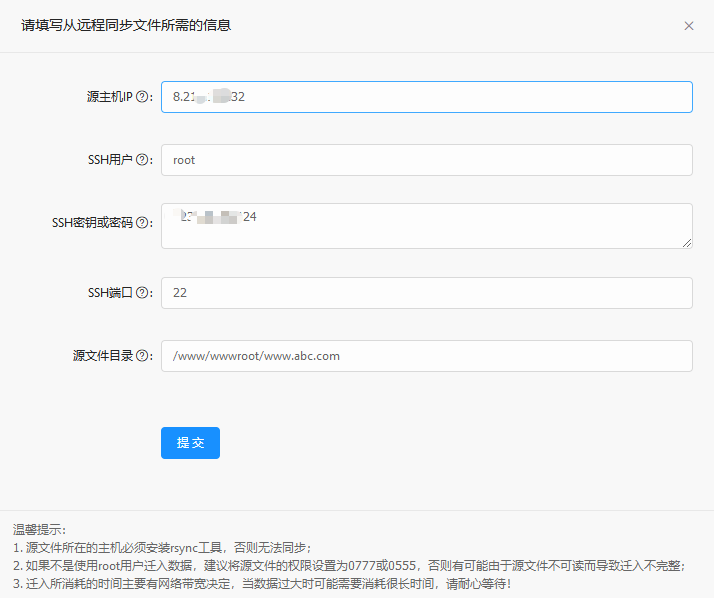714x598 pixels.
Task: Click the SSH用户 label text
Action: pos(110,160)
